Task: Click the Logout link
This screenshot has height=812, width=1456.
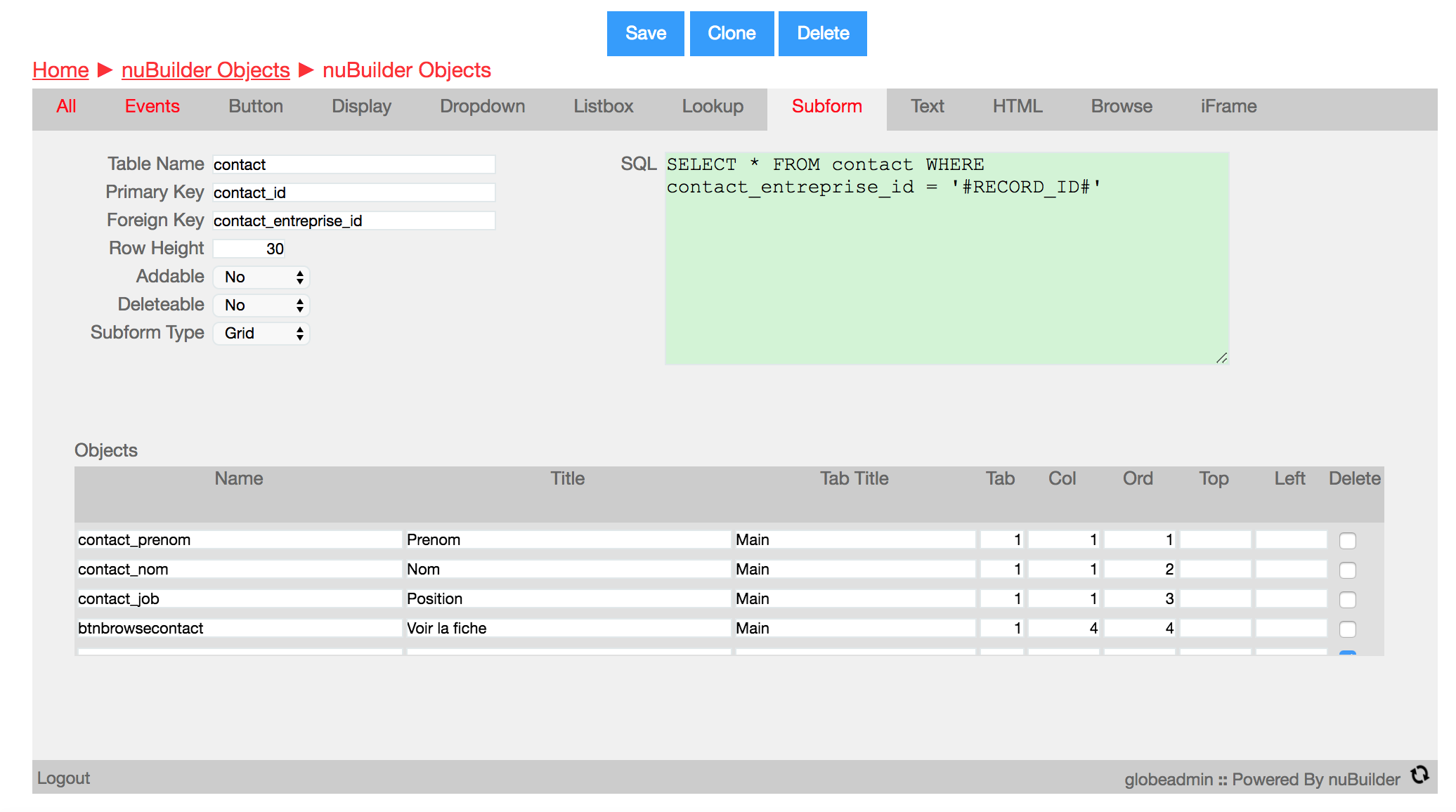Action: pyautogui.click(x=63, y=778)
